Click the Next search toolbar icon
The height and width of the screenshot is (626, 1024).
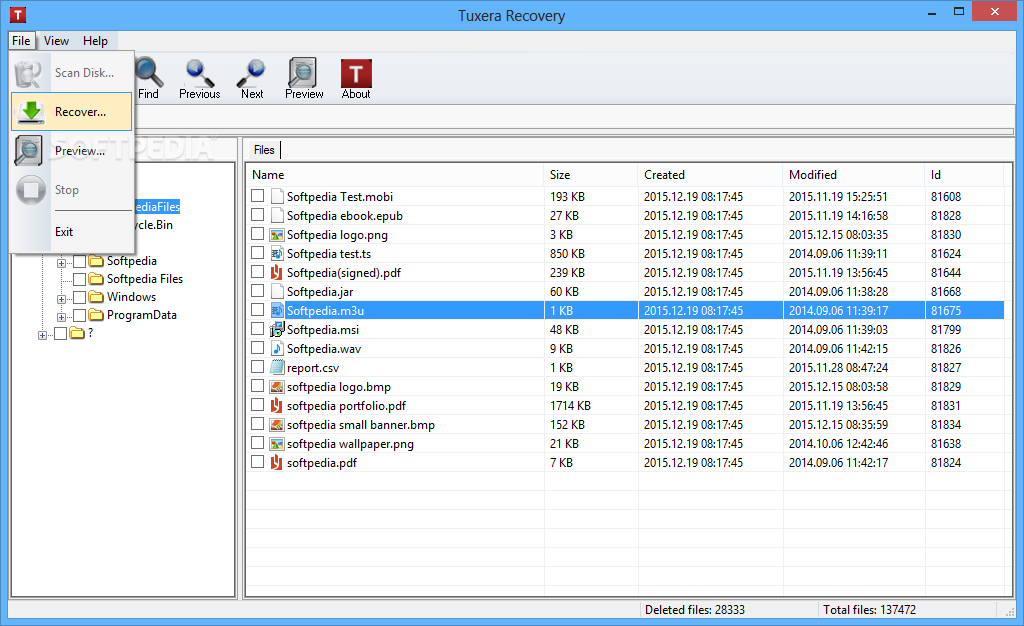coord(252,73)
